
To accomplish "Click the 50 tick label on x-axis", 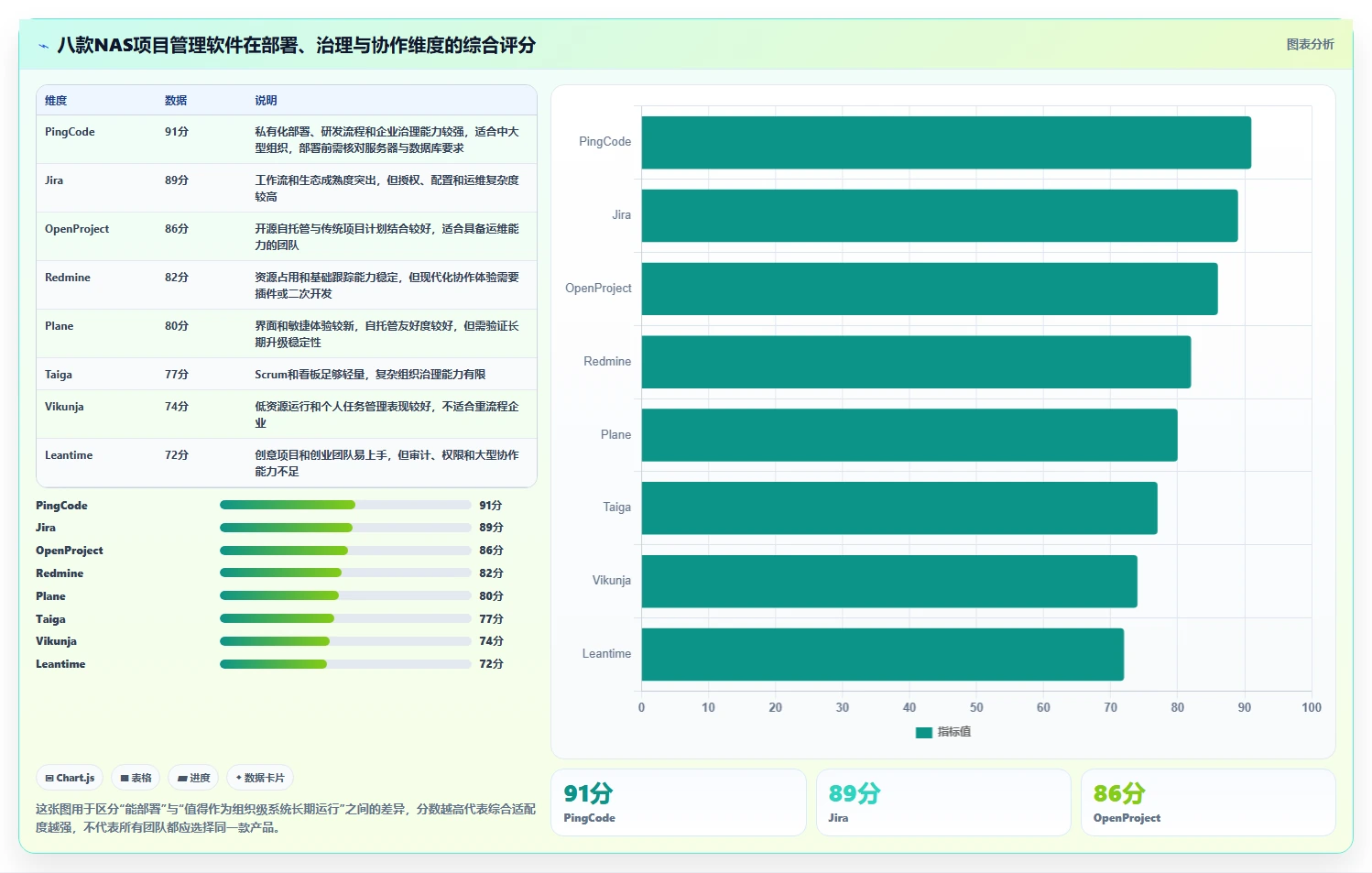I will 976,707.
